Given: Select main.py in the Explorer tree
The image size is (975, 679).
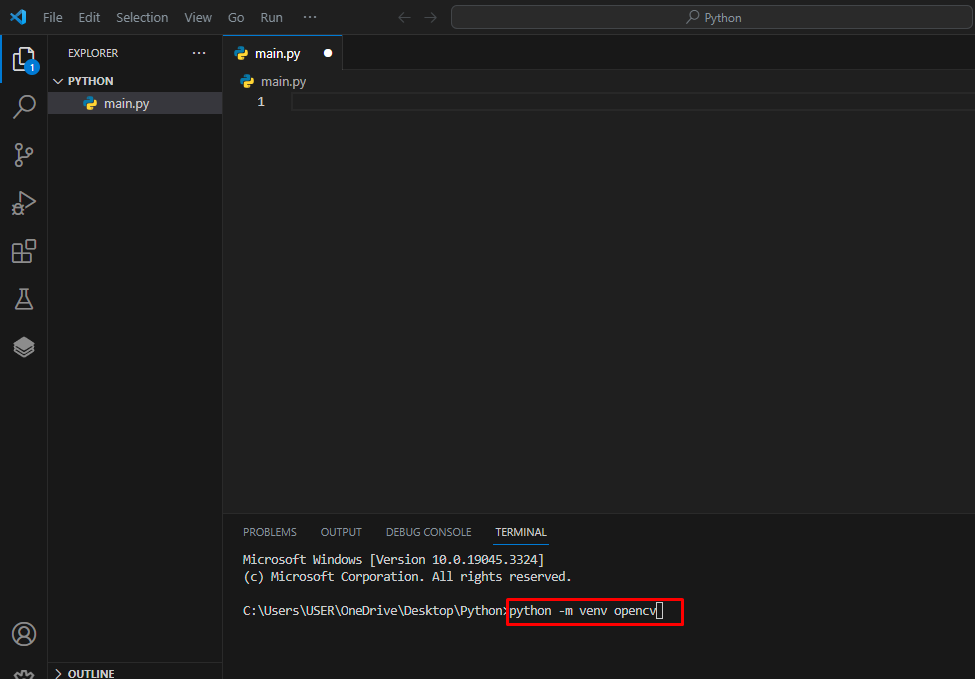Looking at the screenshot, I should (x=135, y=103).
